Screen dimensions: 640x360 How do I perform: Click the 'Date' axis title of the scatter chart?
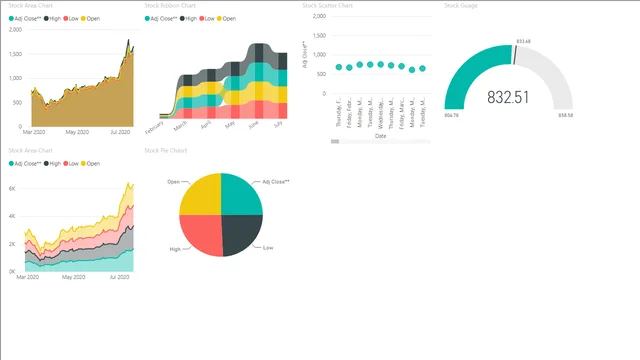380,136
